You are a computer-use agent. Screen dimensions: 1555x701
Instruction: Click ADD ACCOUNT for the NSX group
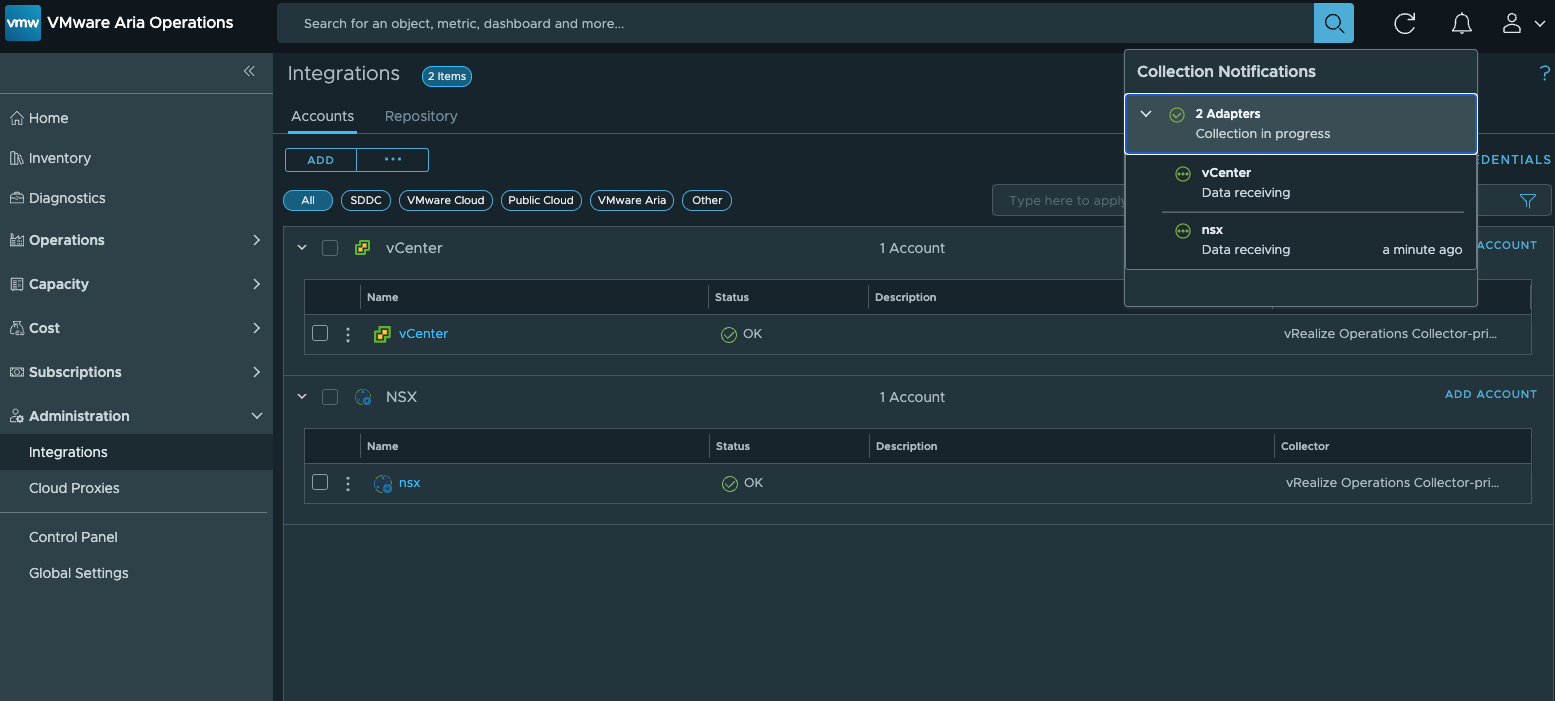tap(1491, 395)
